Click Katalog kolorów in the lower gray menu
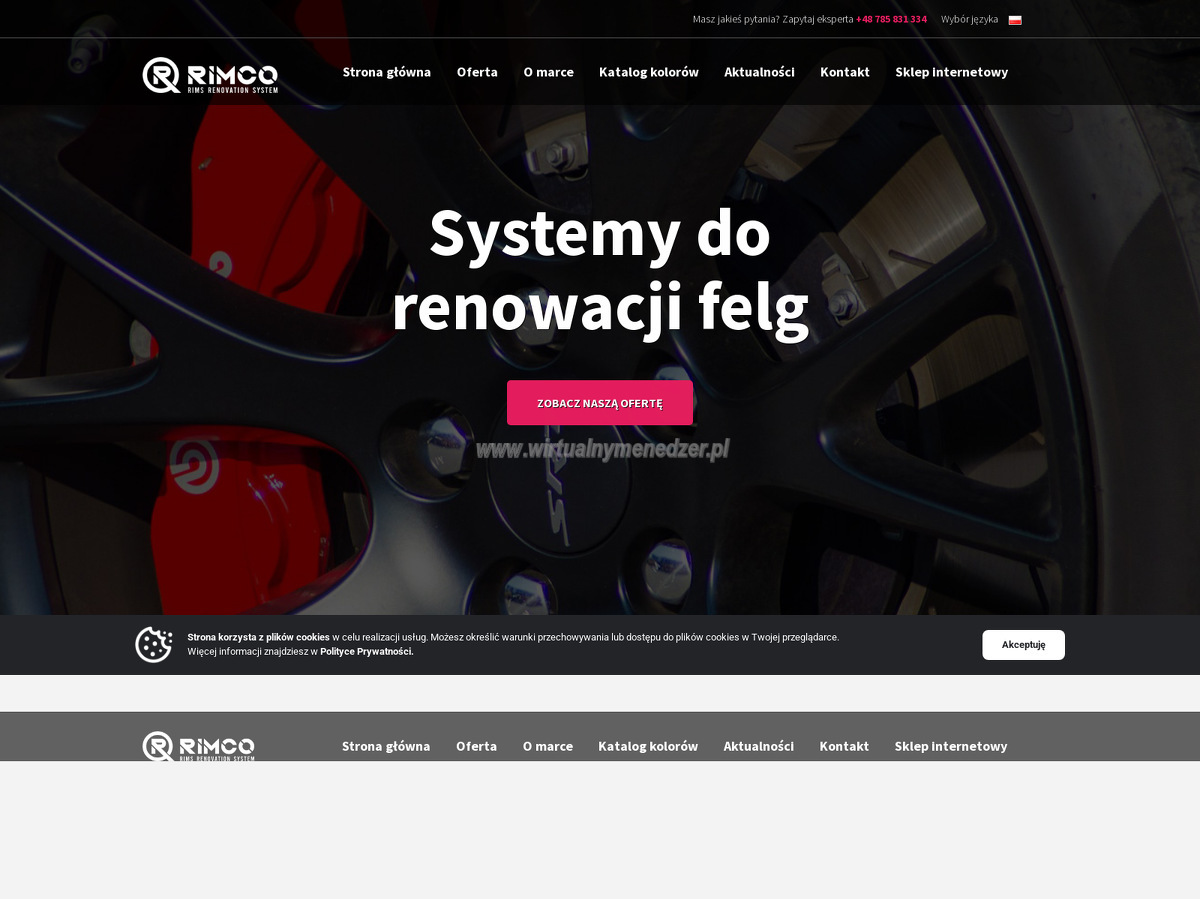This screenshot has height=899, width=1200. tap(648, 746)
